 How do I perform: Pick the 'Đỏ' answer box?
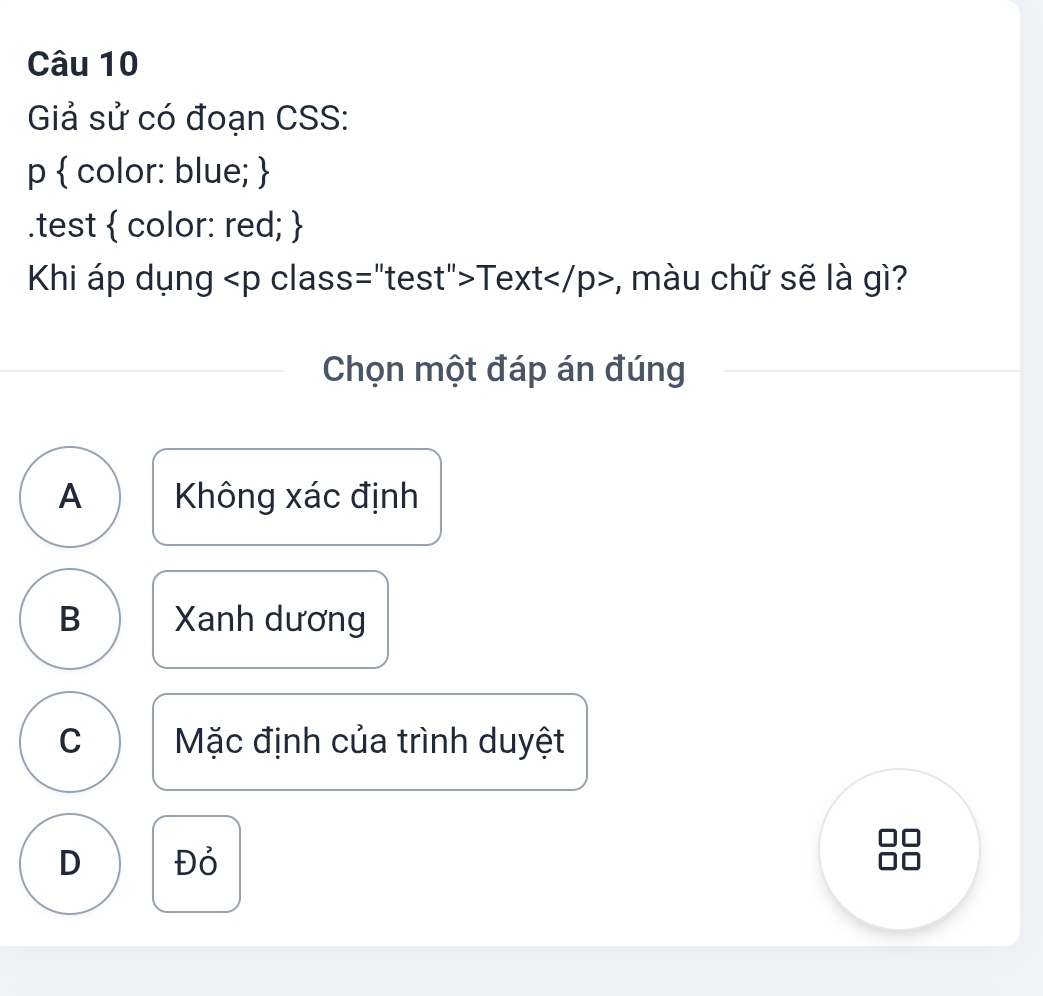pos(196,864)
